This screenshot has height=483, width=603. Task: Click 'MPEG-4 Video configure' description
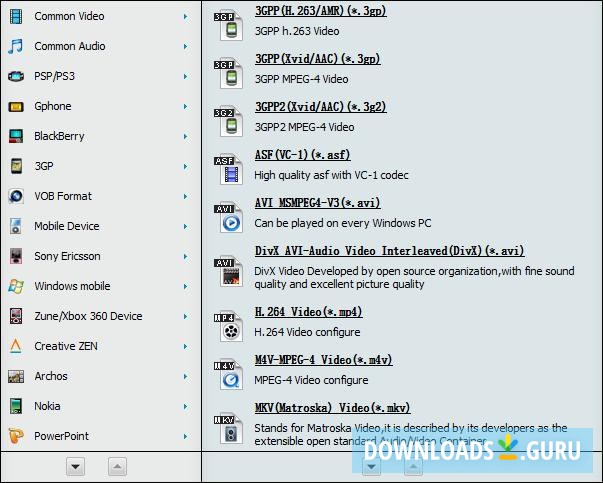click(311, 380)
